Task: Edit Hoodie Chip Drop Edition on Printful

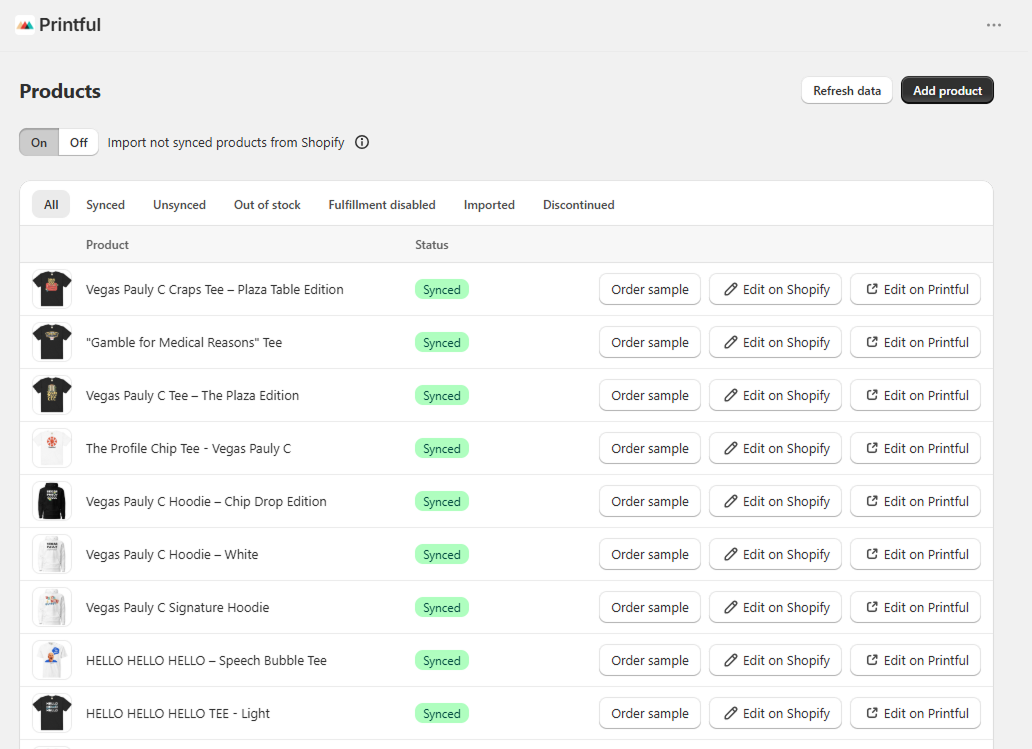Action: pyautogui.click(x=916, y=502)
